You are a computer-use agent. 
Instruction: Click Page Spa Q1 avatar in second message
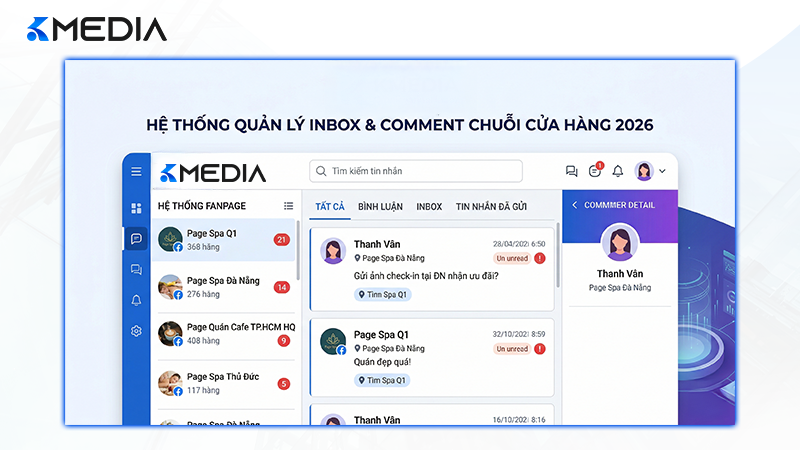(333, 341)
